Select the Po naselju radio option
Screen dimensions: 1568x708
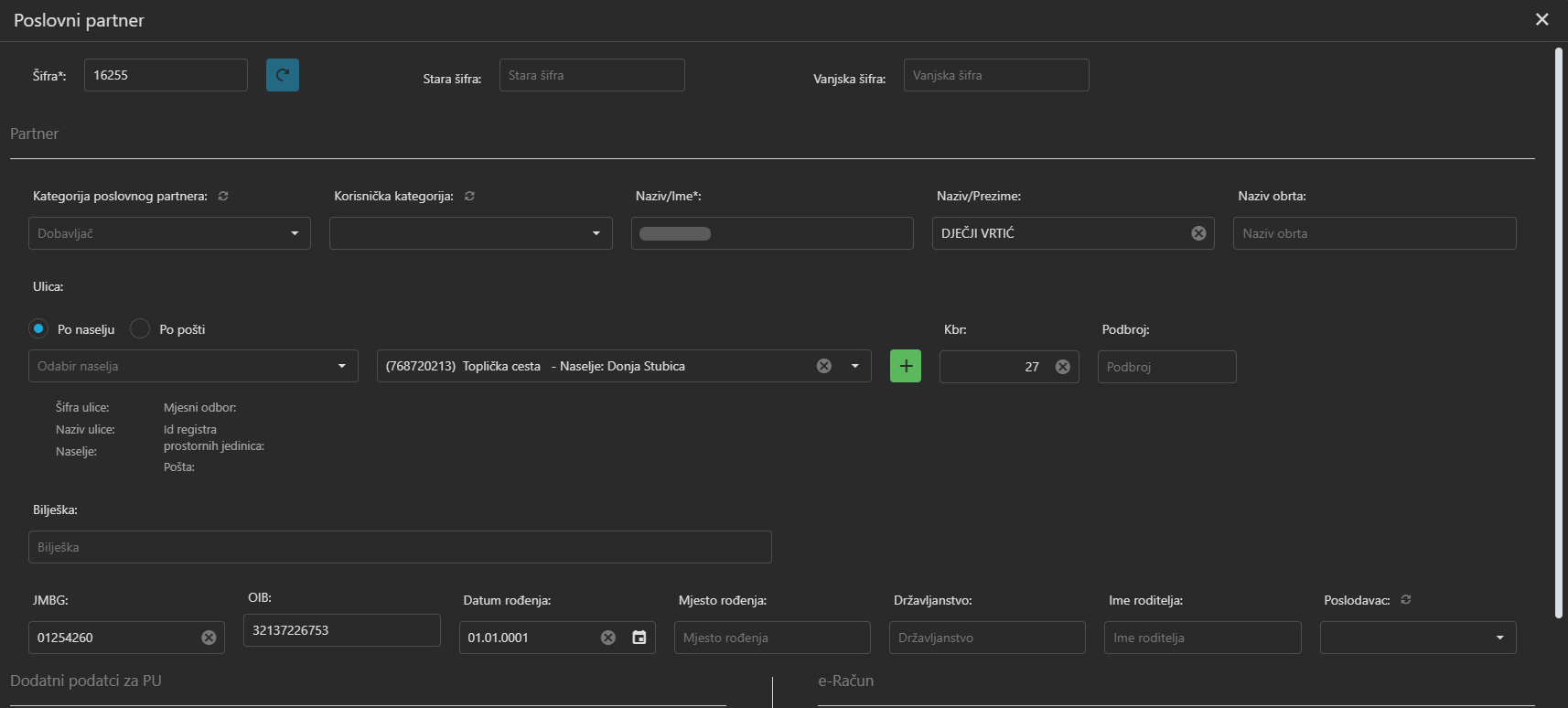point(38,328)
